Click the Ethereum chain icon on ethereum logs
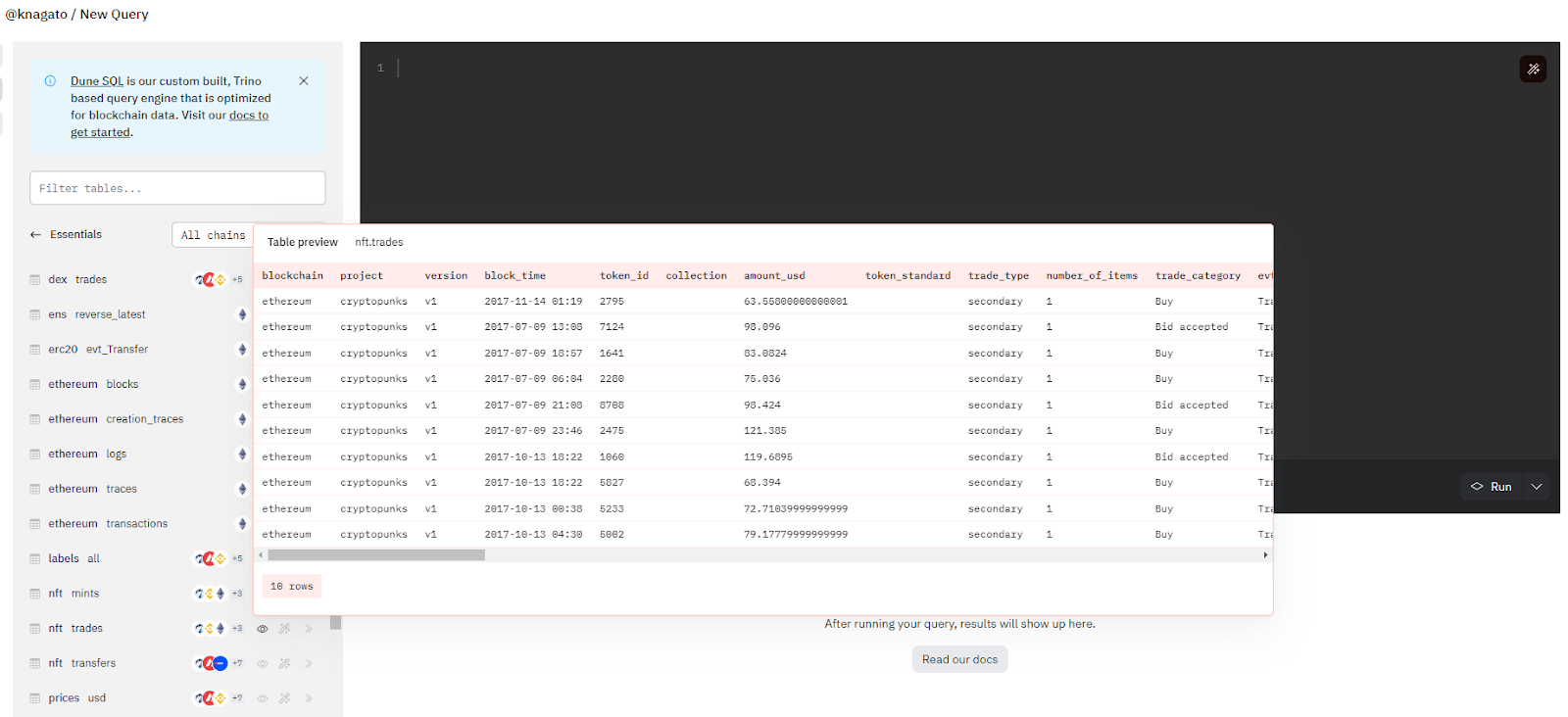The width and height of the screenshot is (1568, 717). click(242, 454)
